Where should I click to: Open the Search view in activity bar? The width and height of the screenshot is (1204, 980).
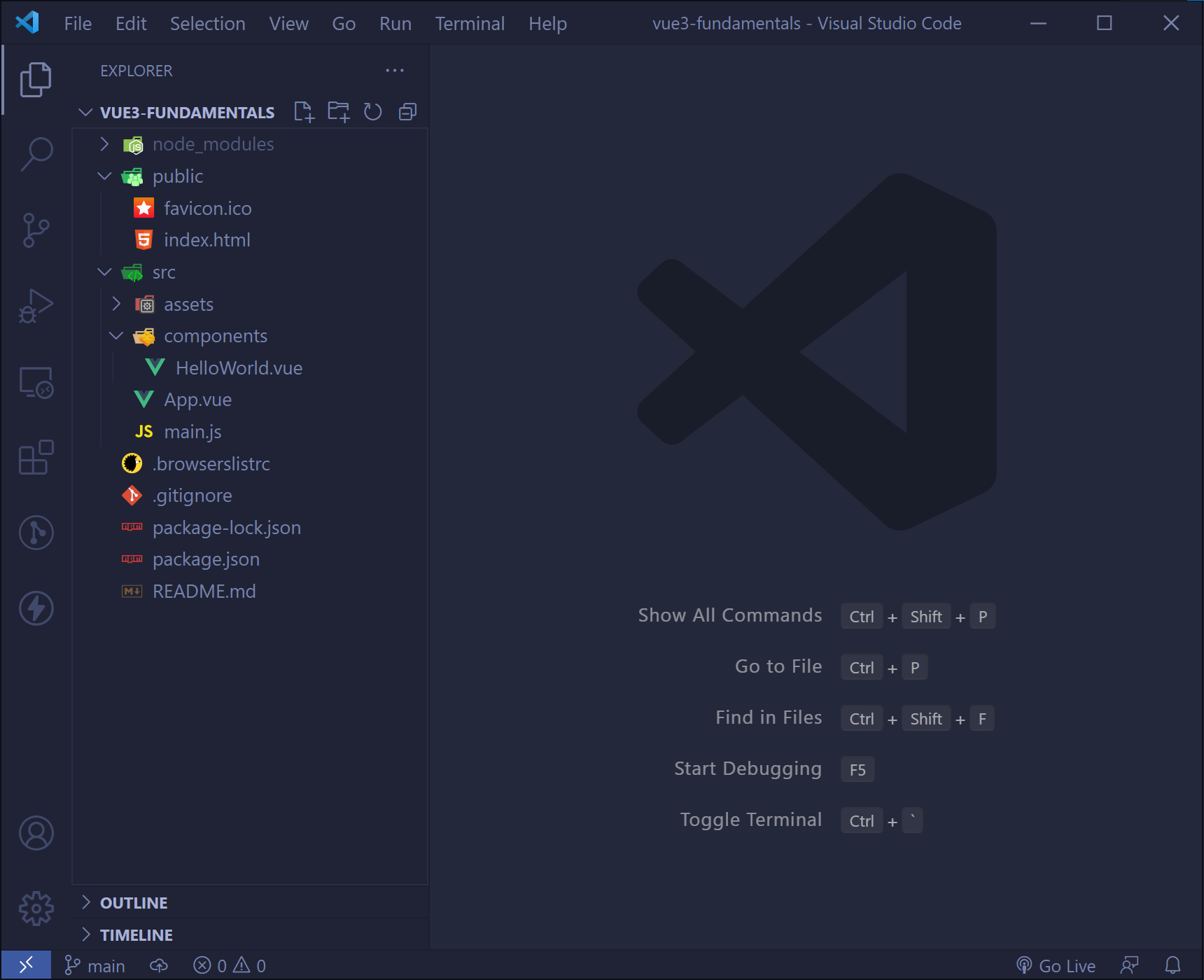(36, 153)
